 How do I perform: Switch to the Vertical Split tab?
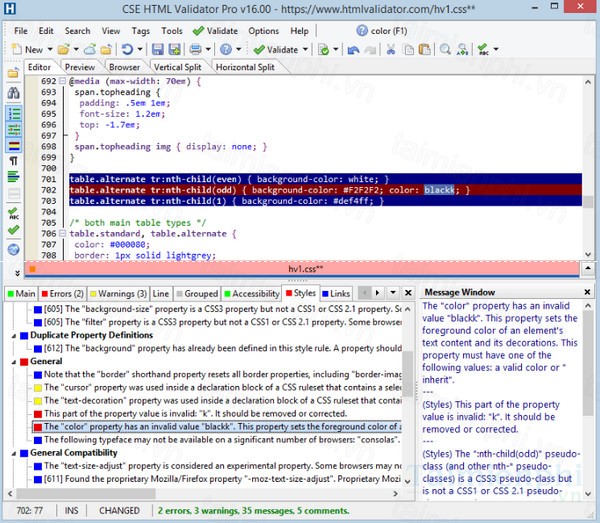[177, 67]
